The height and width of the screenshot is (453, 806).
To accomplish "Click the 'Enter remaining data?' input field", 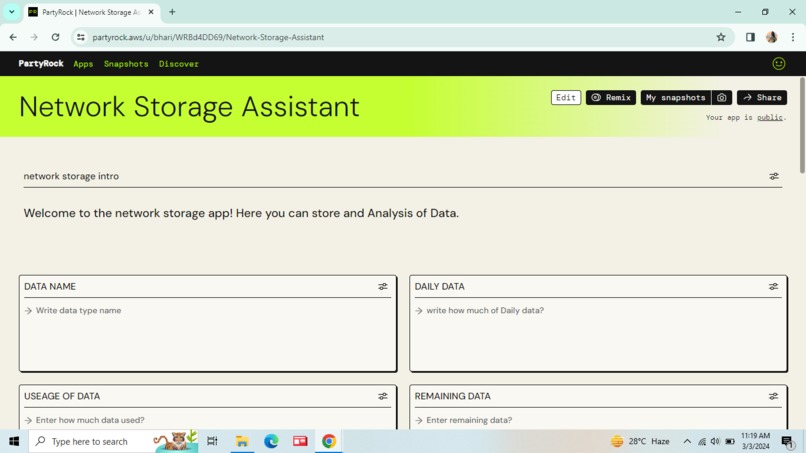I will coord(598,420).
